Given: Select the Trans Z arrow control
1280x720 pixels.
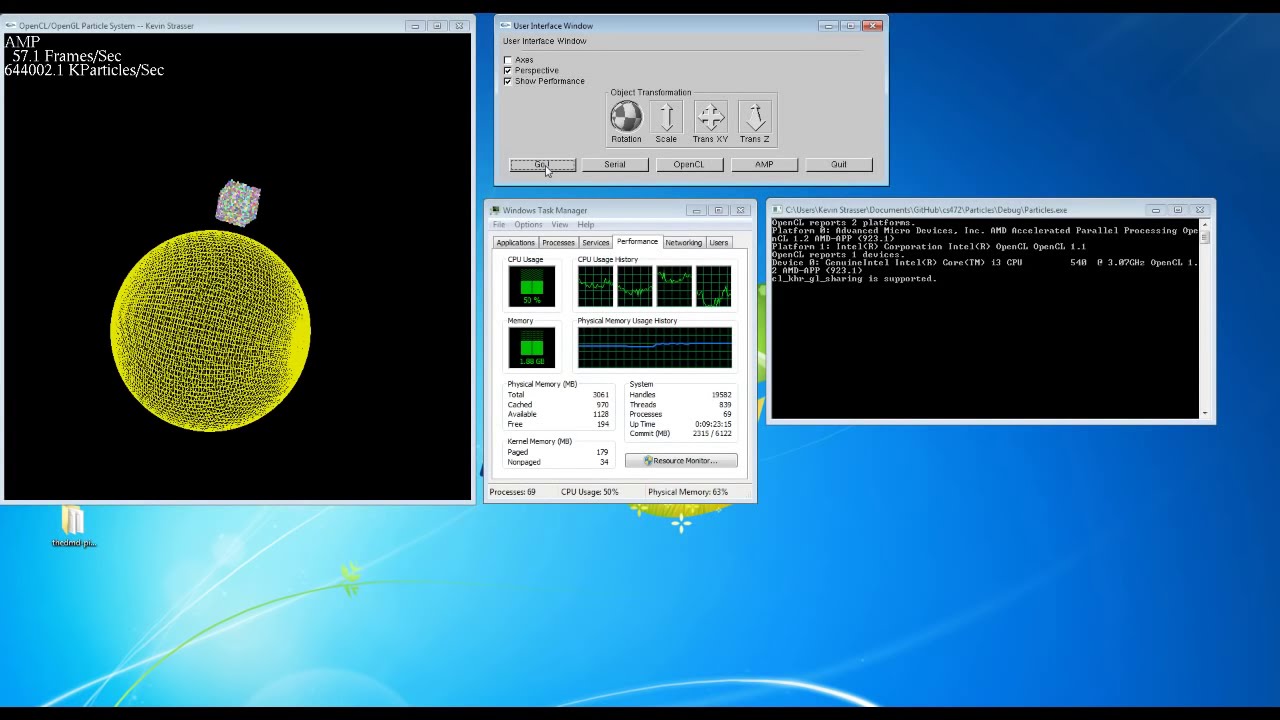Looking at the screenshot, I should click(x=754, y=117).
